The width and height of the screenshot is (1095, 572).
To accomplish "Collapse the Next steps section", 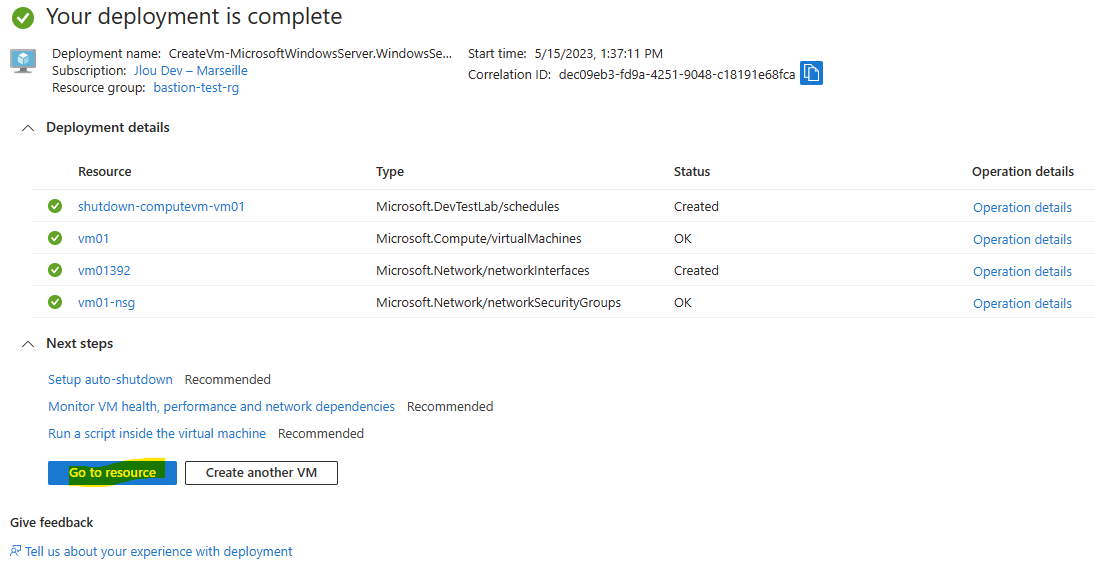I will click(28, 344).
